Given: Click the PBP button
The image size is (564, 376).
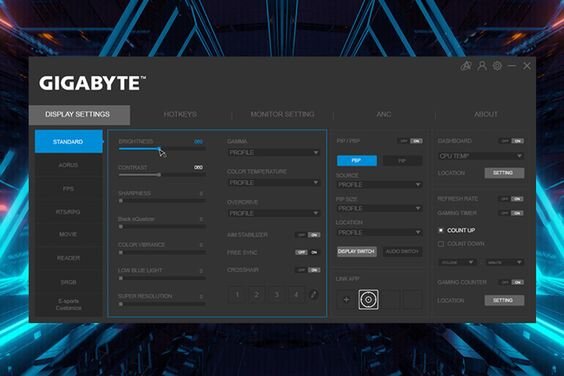Looking at the screenshot, I should click(x=357, y=160).
